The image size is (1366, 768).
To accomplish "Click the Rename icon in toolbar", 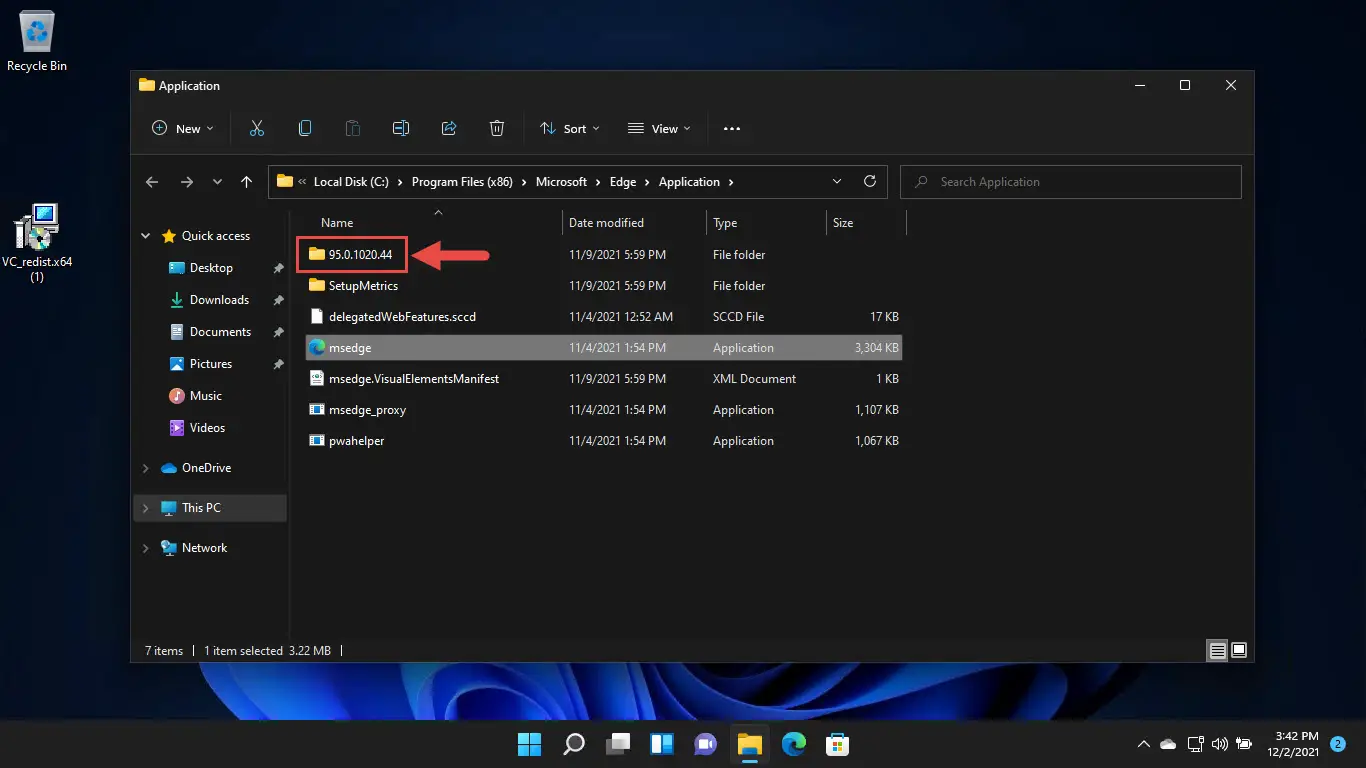I will coord(401,128).
